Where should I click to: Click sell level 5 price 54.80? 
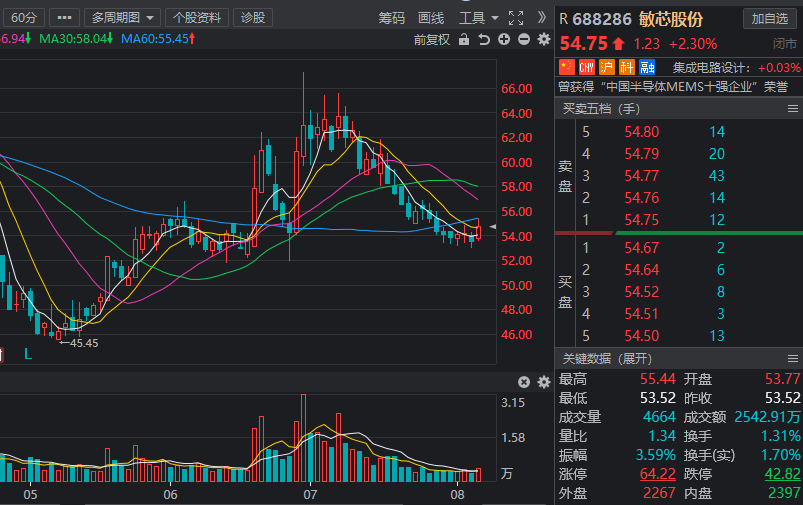pyautogui.click(x=642, y=132)
